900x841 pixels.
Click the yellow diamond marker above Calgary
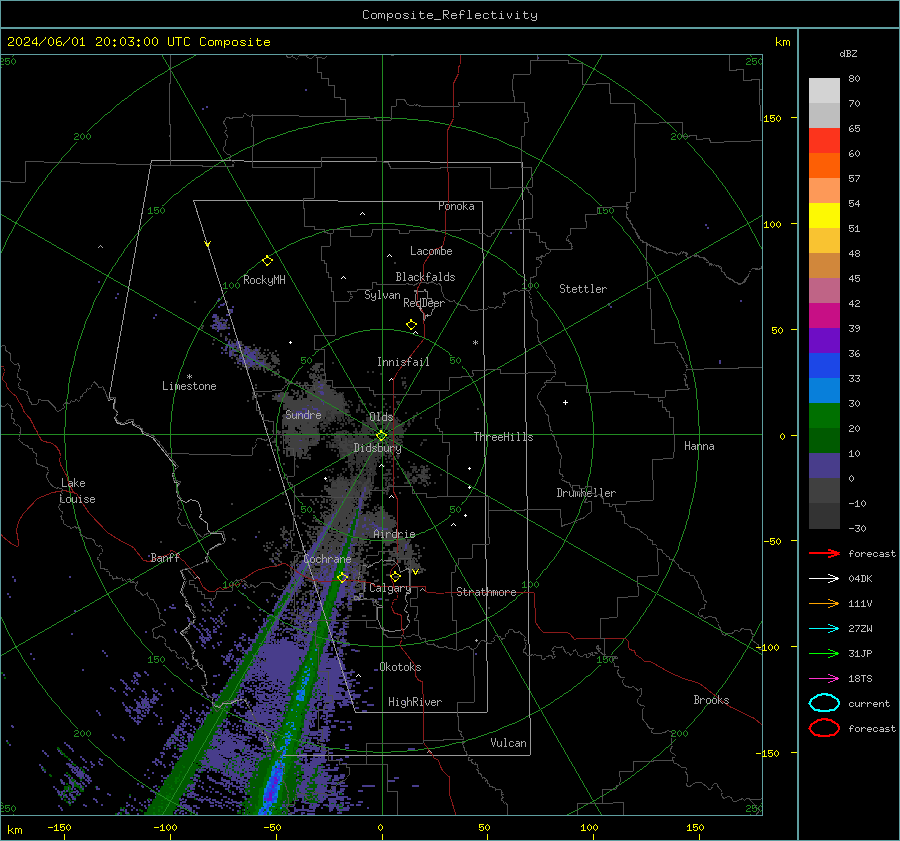click(x=395, y=576)
